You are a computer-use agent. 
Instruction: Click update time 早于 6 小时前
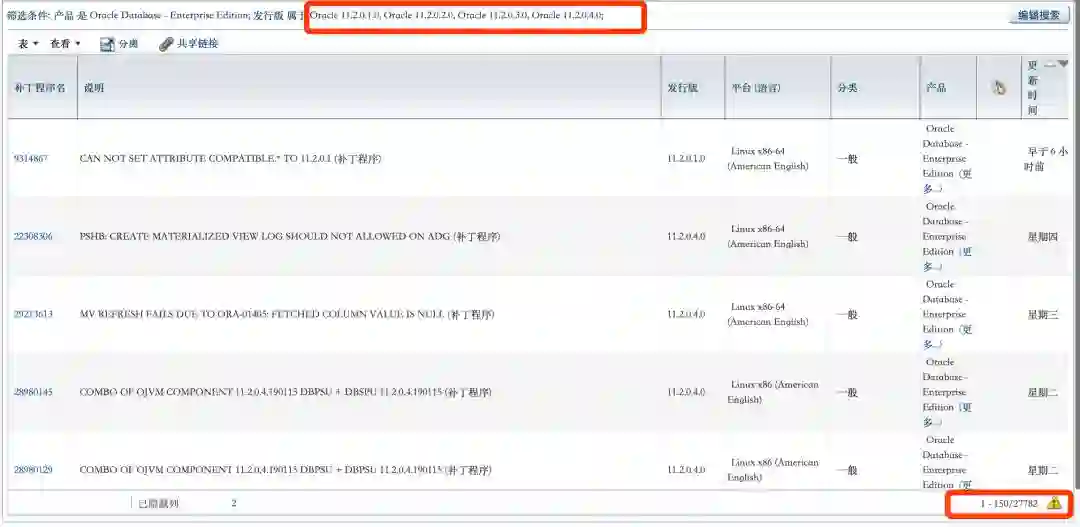pos(1047,158)
